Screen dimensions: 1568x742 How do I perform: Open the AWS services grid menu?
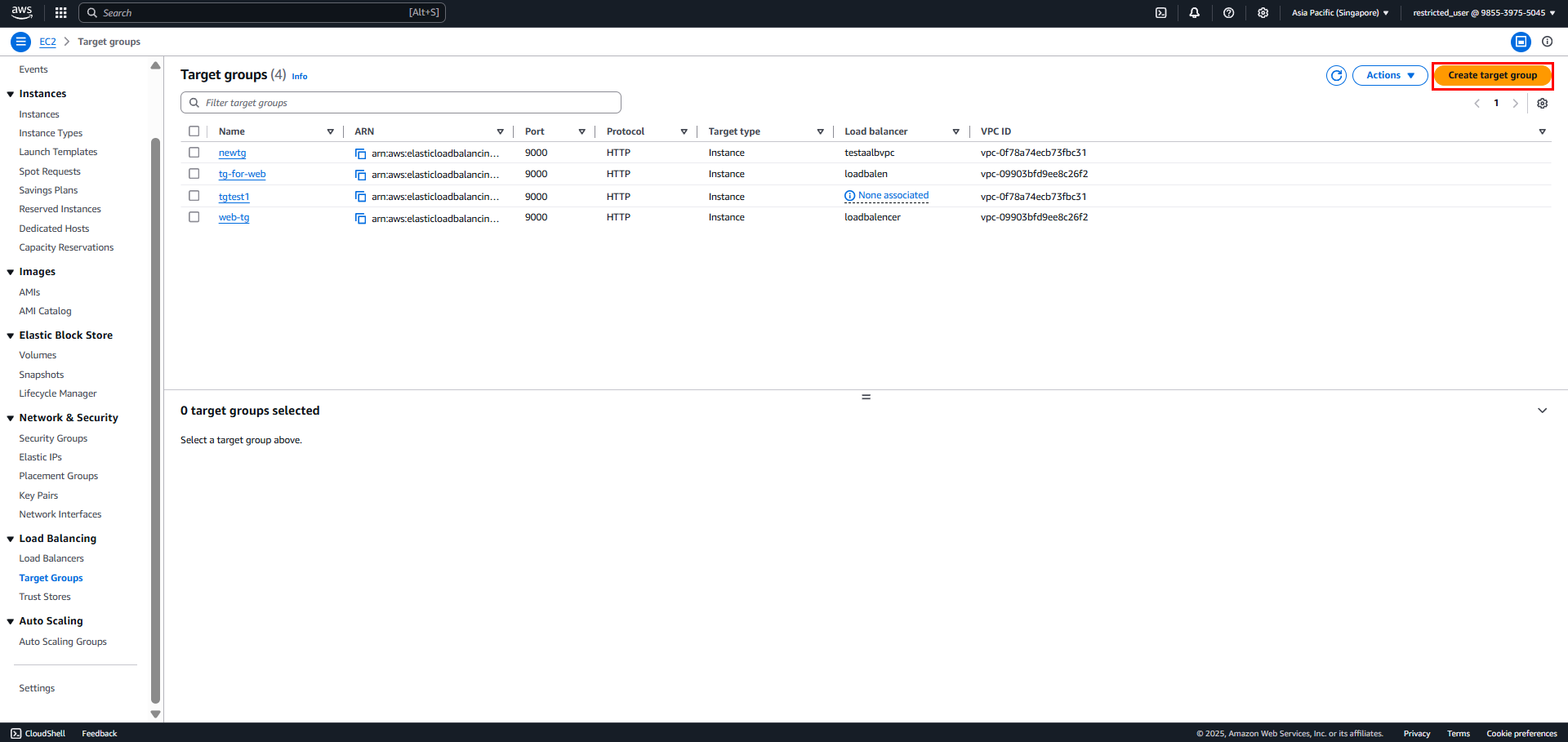(60, 13)
